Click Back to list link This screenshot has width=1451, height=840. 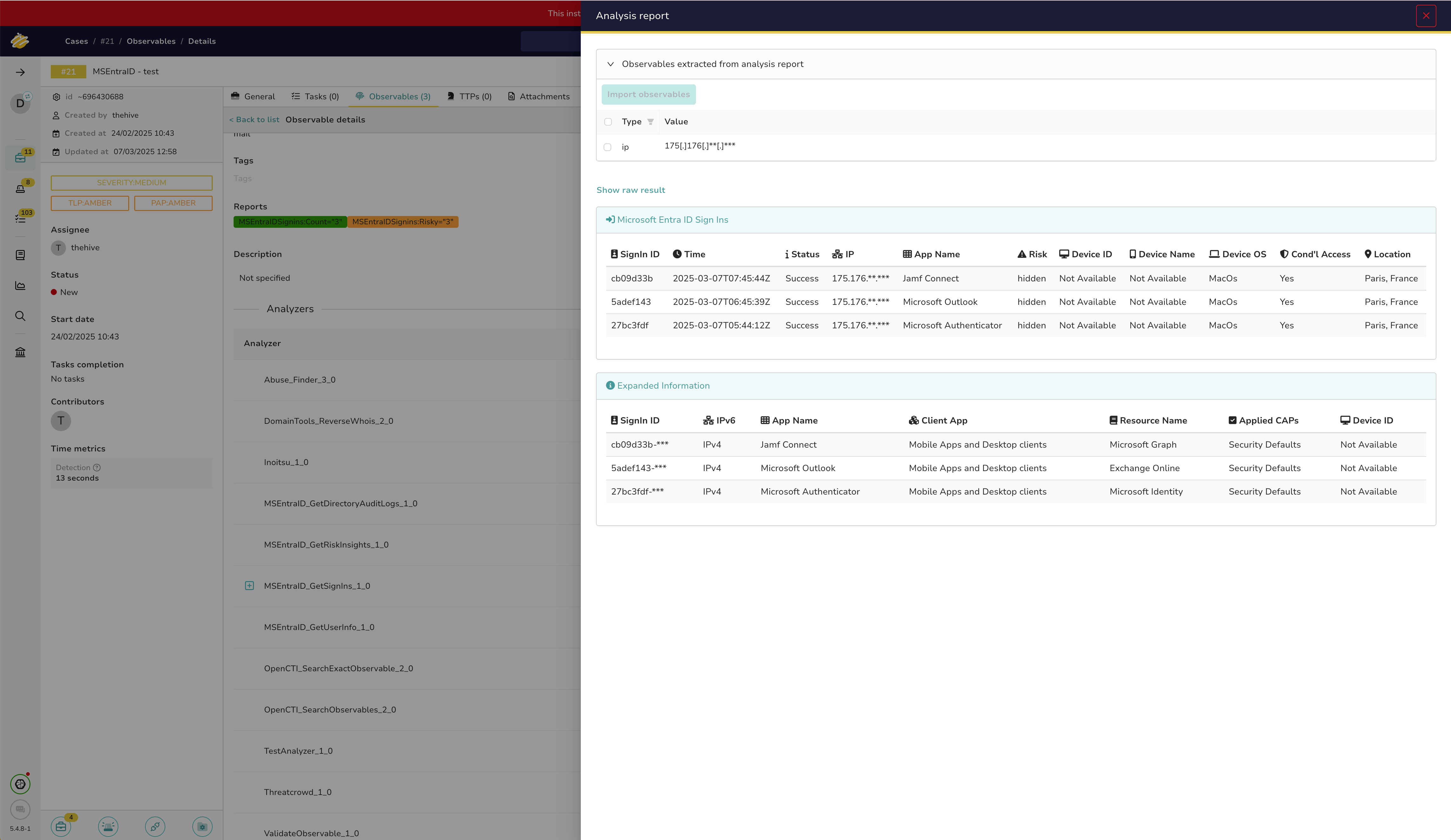tap(254, 120)
